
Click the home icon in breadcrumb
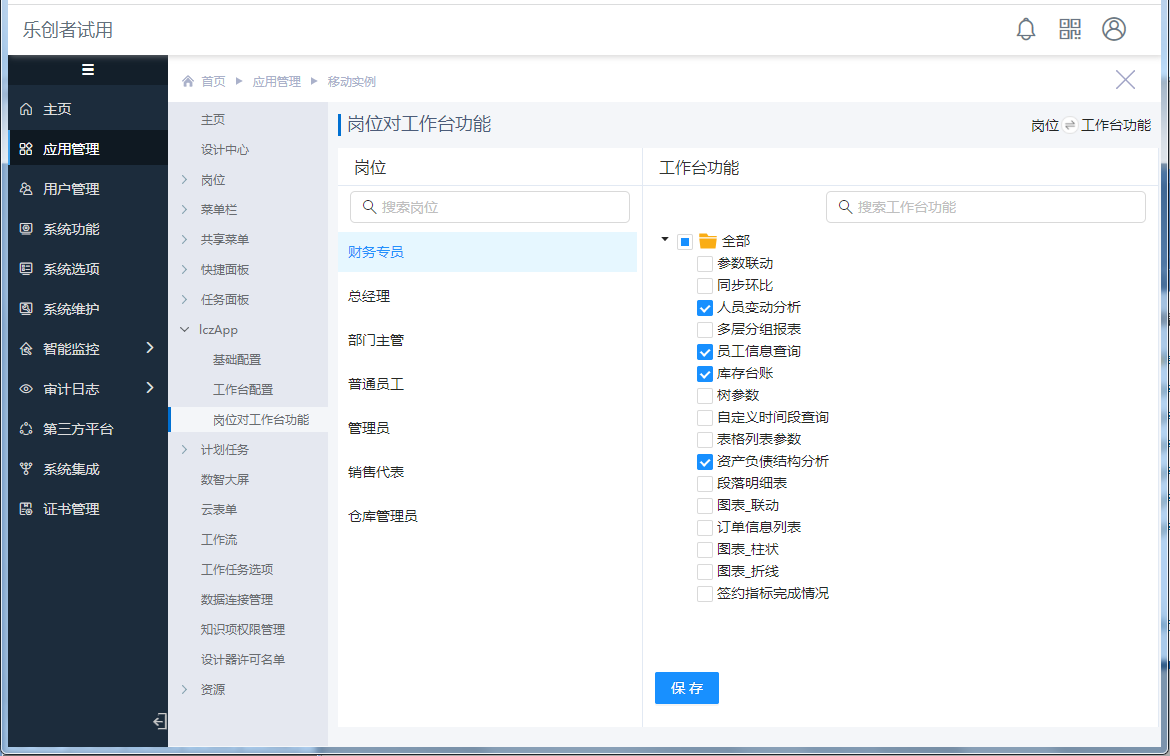[x=188, y=81]
